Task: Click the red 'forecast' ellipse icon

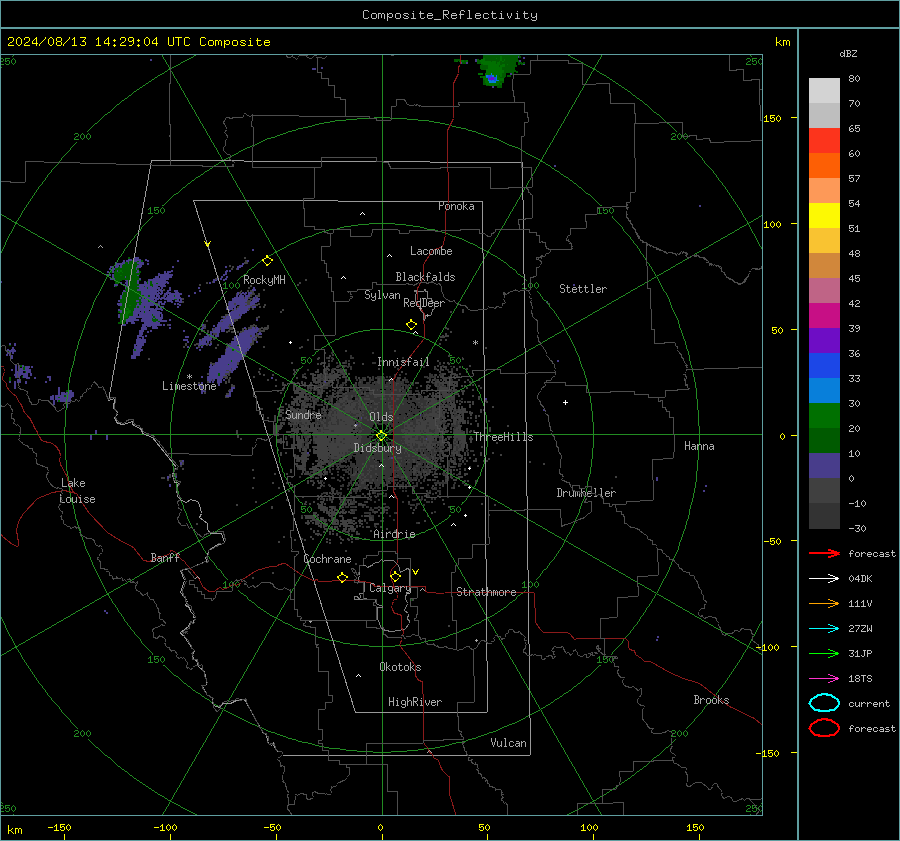Action: tap(824, 728)
